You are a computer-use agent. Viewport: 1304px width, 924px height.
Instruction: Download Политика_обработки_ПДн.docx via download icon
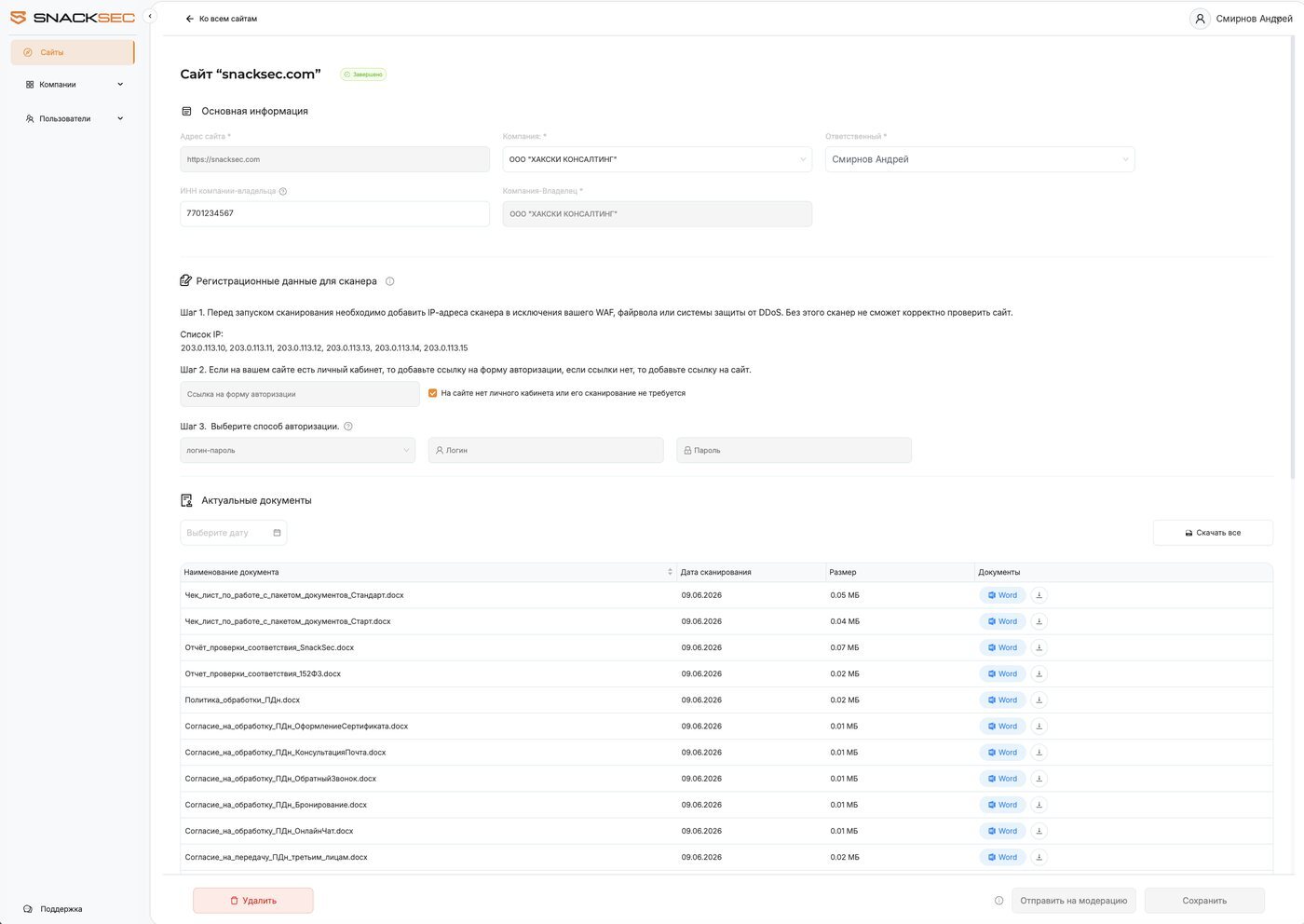[x=1039, y=700]
